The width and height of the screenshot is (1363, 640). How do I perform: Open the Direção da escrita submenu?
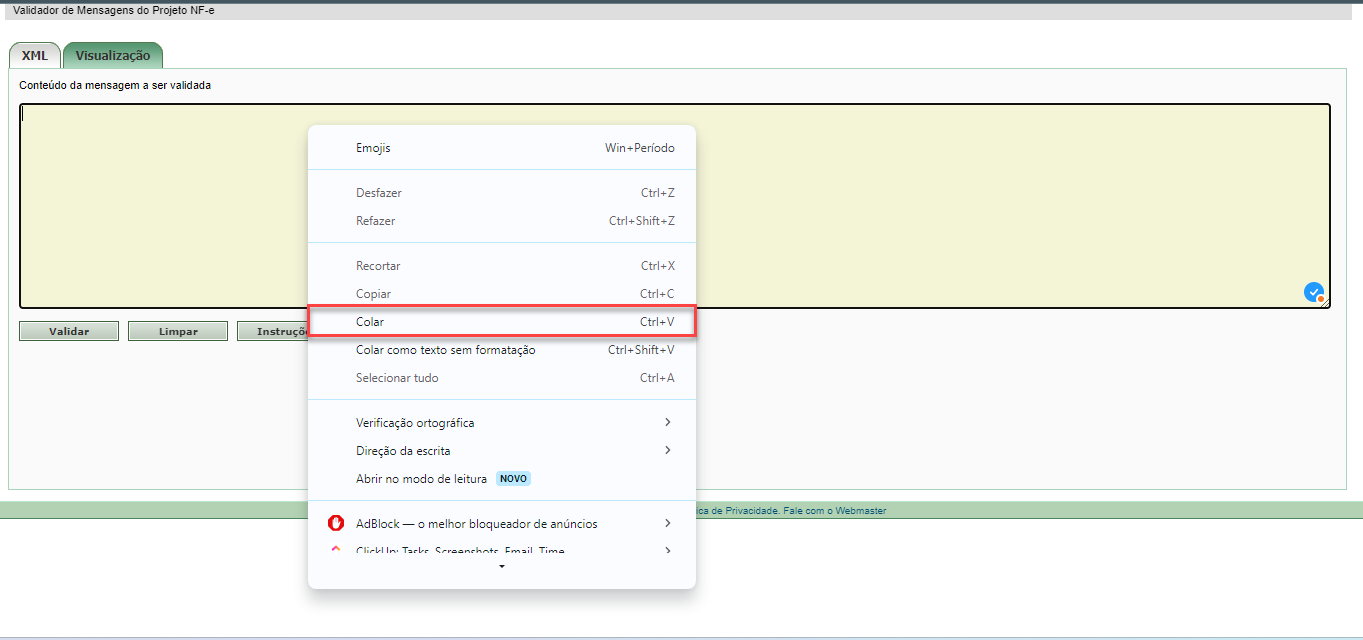coord(502,451)
